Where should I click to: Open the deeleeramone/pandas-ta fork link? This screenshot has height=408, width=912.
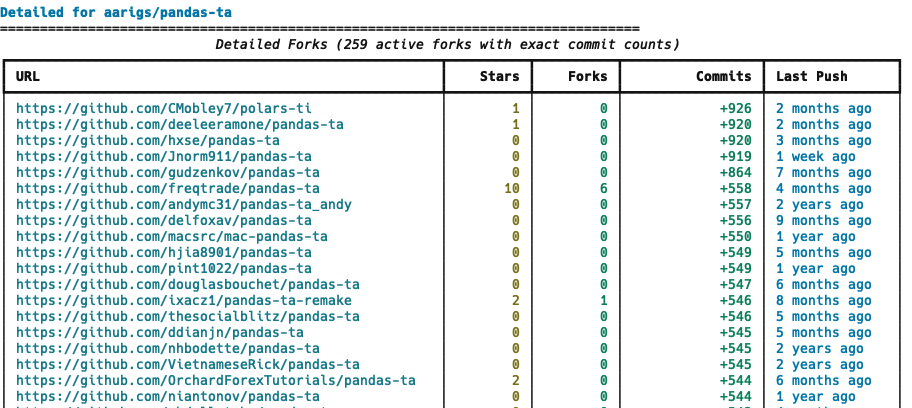(180, 125)
